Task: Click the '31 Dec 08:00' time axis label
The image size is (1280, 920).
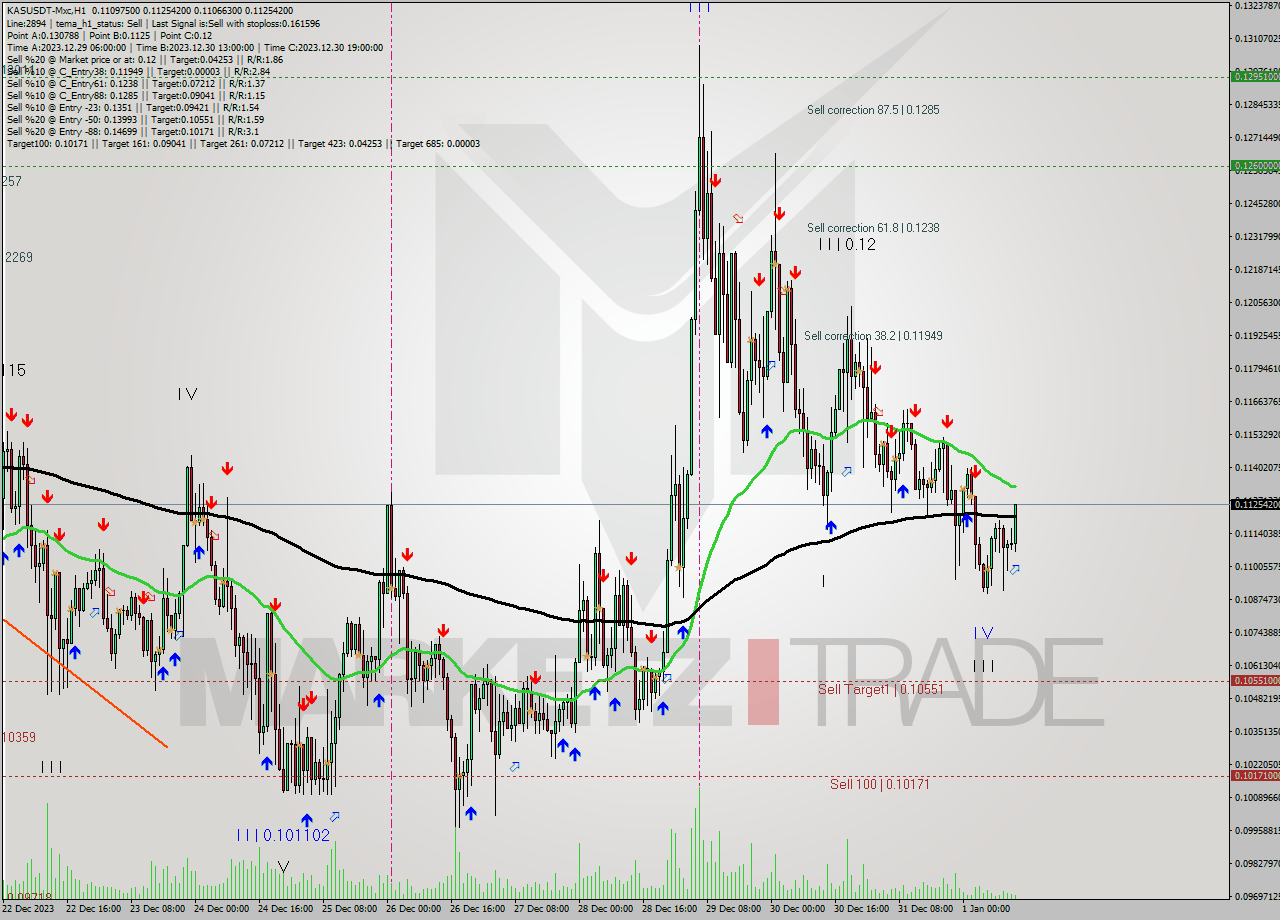Action: point(925,909)
